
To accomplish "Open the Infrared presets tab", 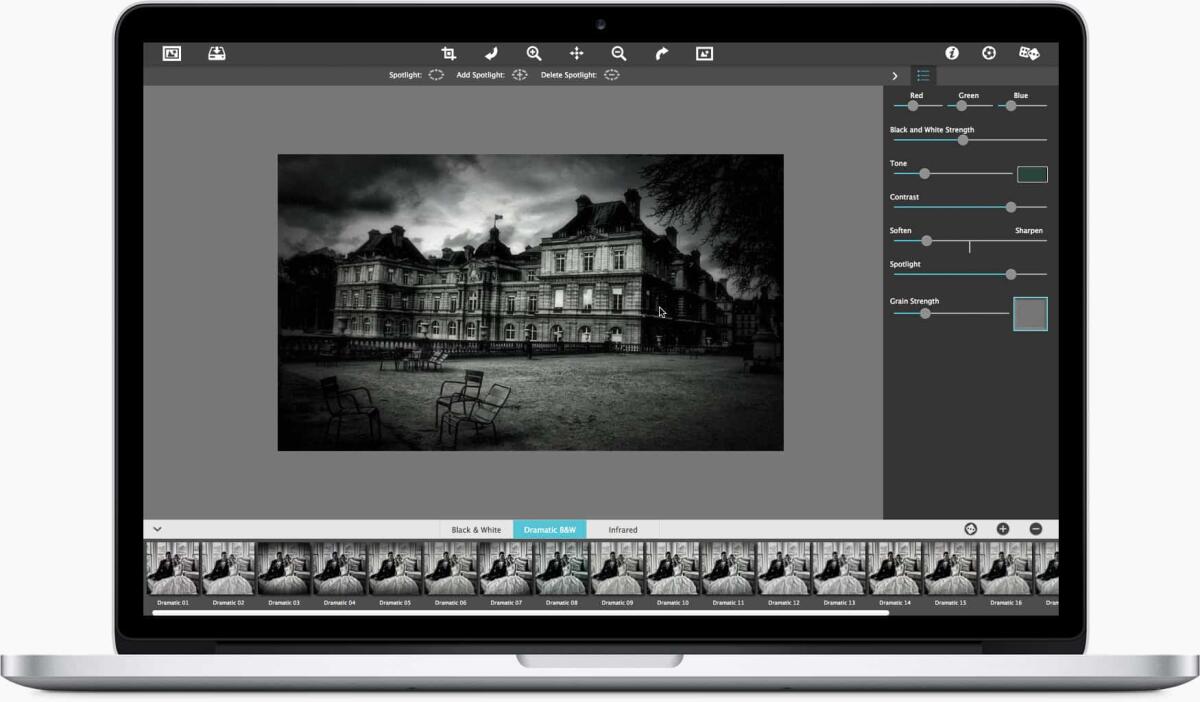I will 622,529.
